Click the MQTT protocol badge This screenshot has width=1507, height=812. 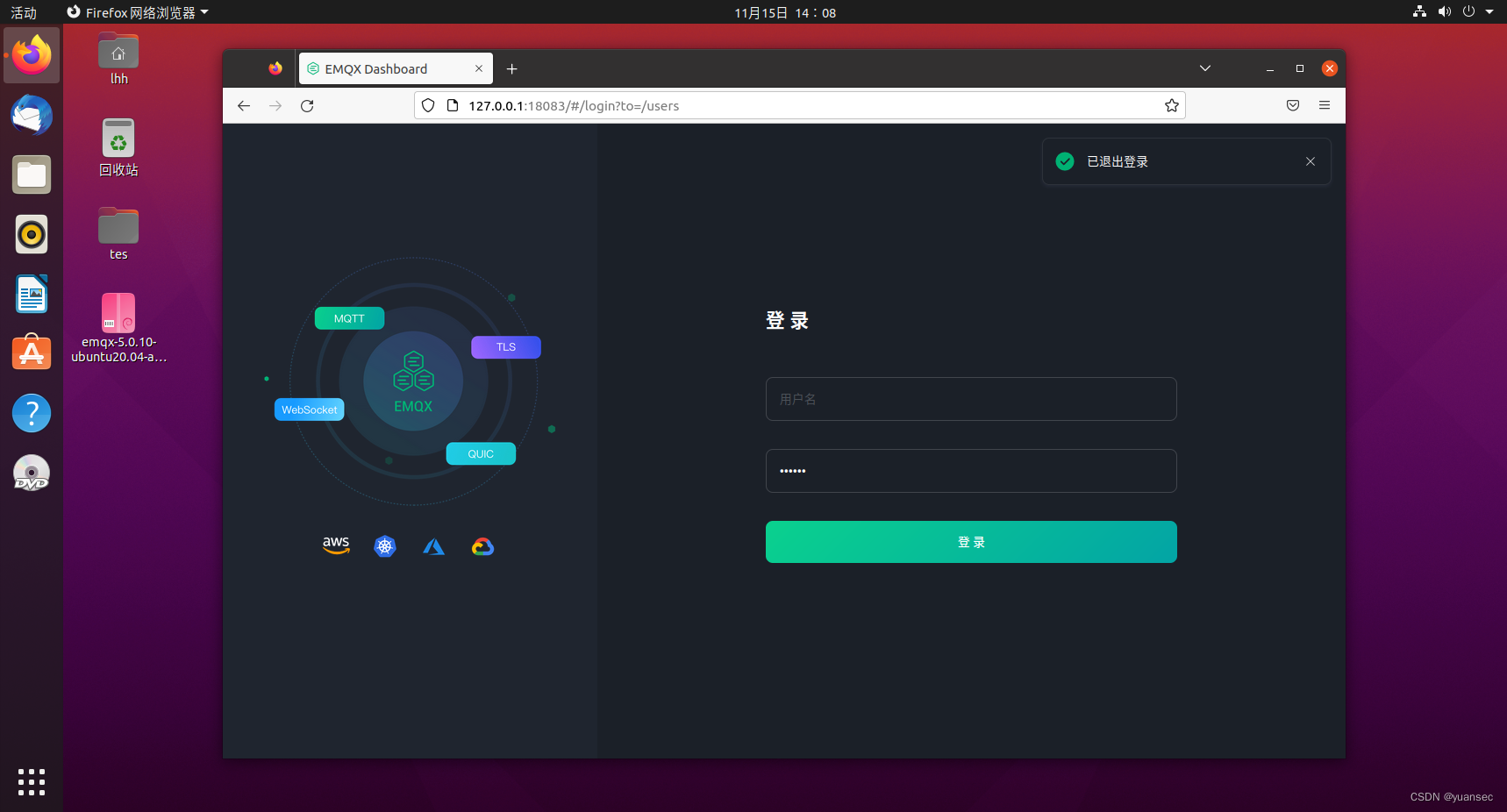pyautogui.click(x=349, y=318)
